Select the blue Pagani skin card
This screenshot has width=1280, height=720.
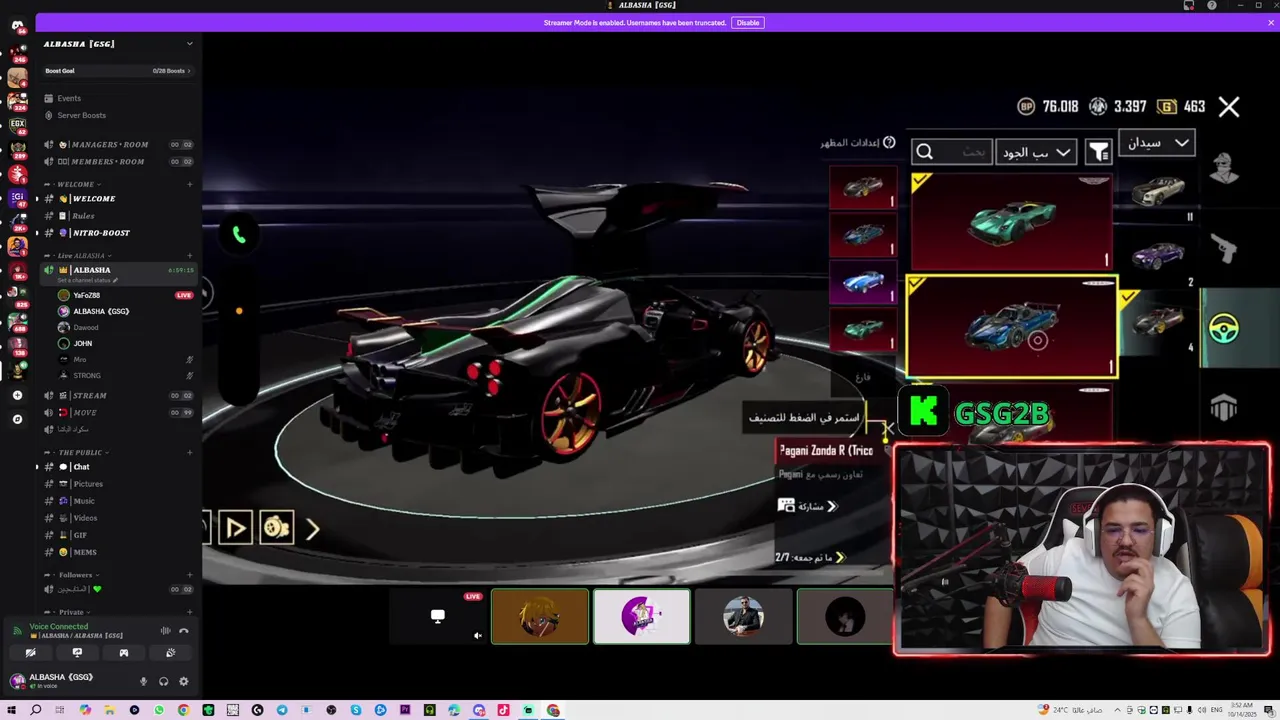tap(1011, 327)
